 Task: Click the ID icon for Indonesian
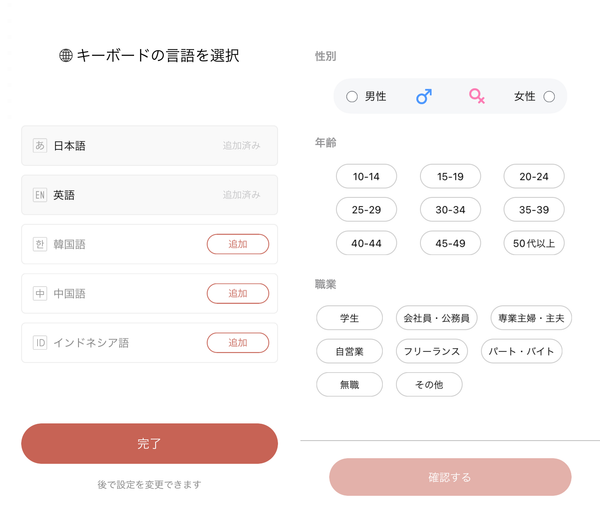tap(40, 342)
